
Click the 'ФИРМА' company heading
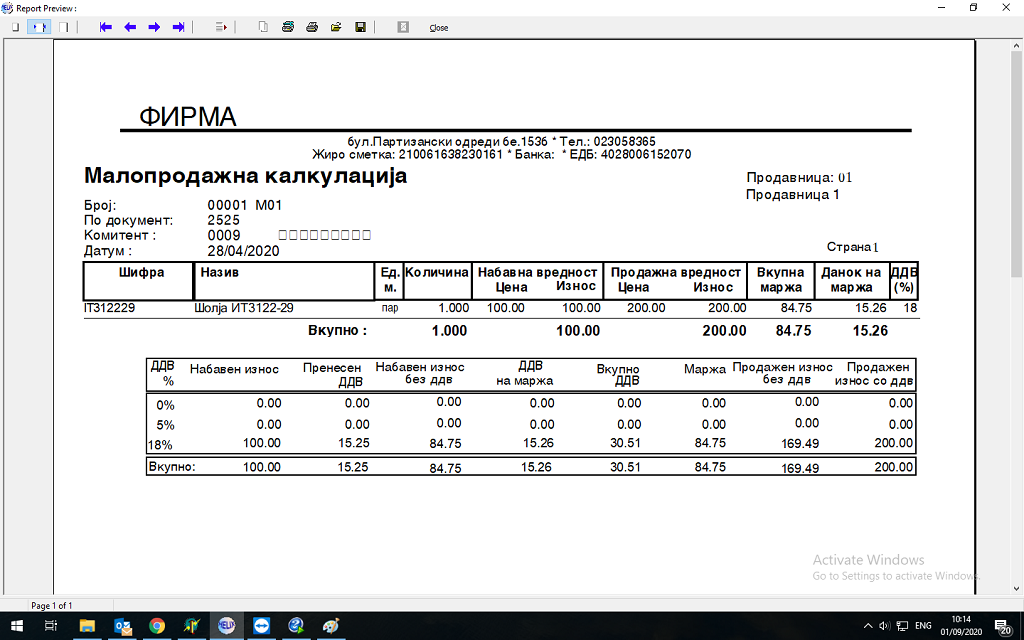(187, 117)
